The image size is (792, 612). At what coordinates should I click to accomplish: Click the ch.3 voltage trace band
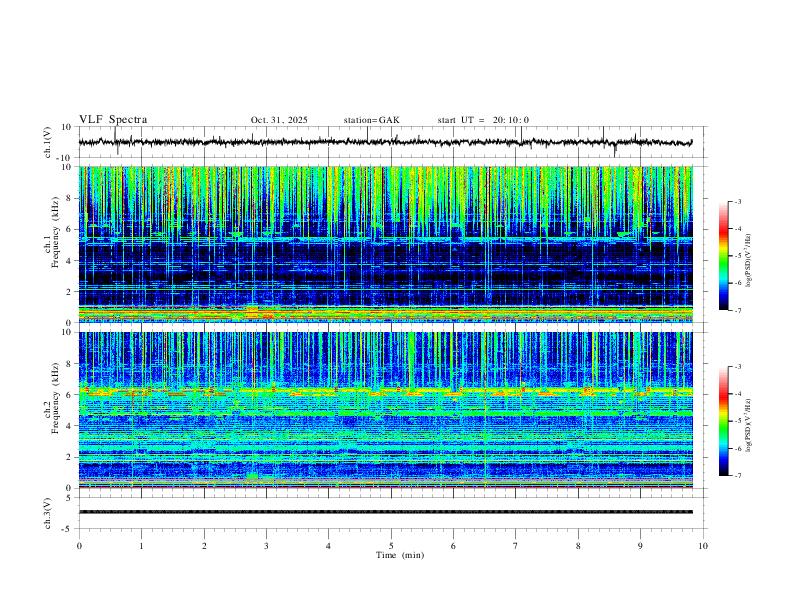385,512
